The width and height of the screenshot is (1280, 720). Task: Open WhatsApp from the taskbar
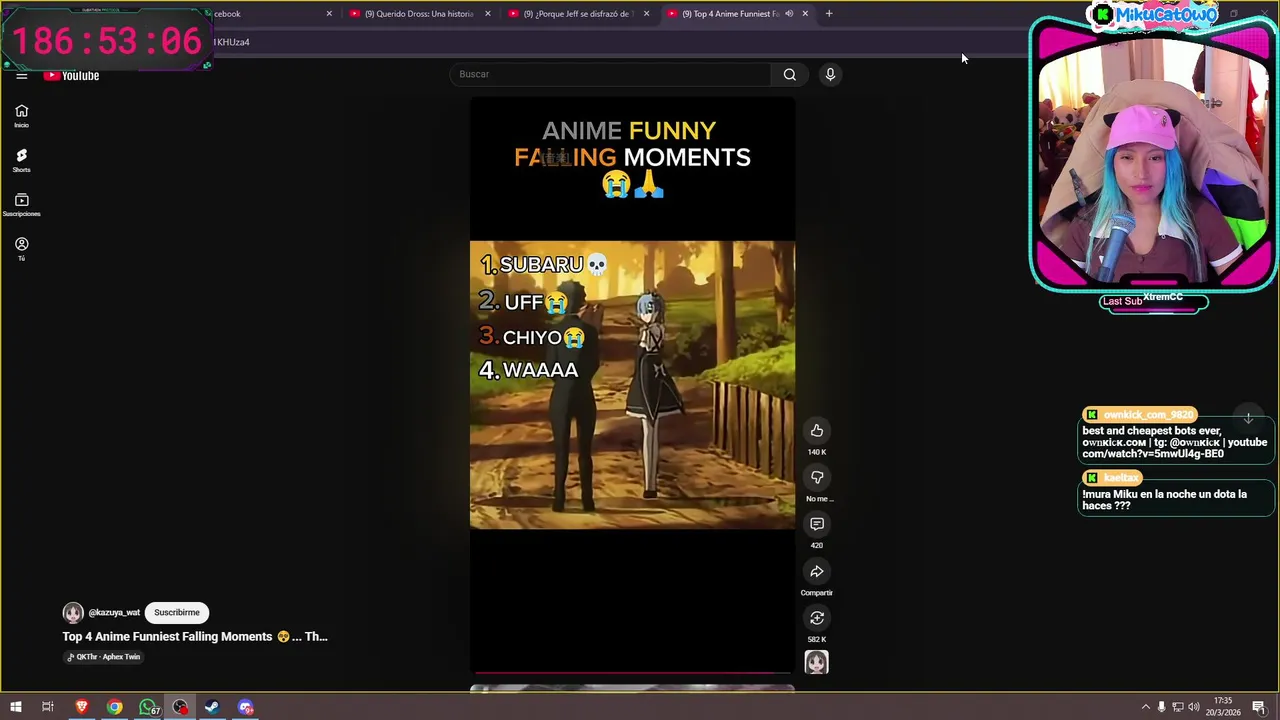148,707
